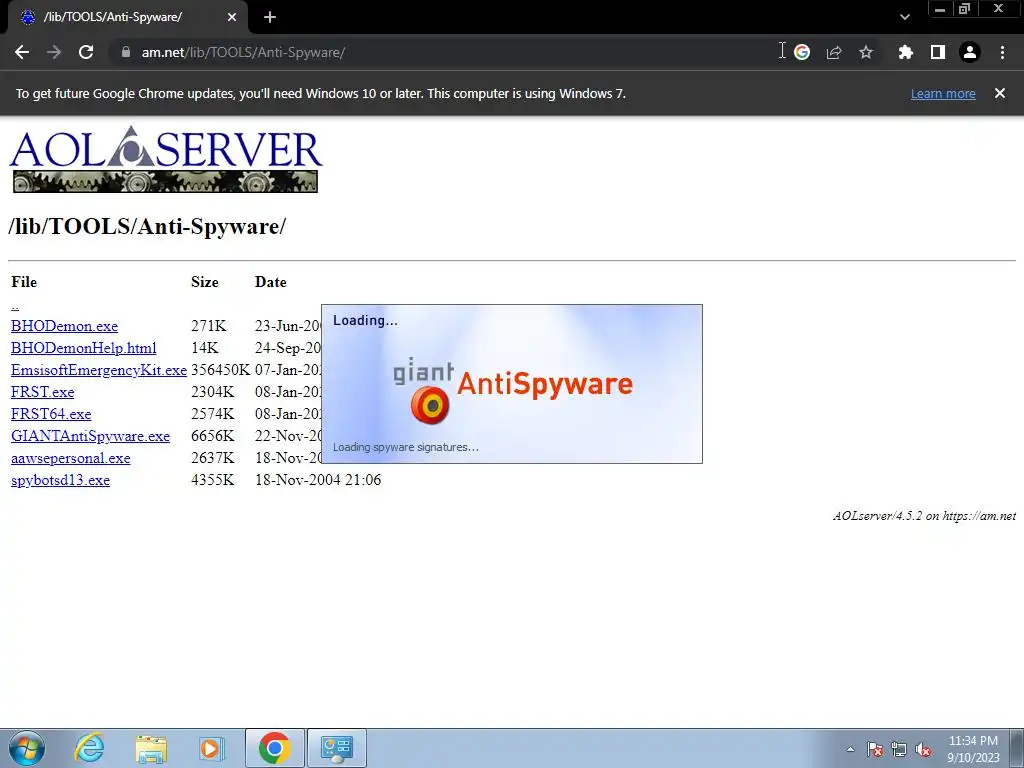The height and width of the screenshot is (768, 1024).
Task: Download spybotsd13.exe
Action: (60, 481)
